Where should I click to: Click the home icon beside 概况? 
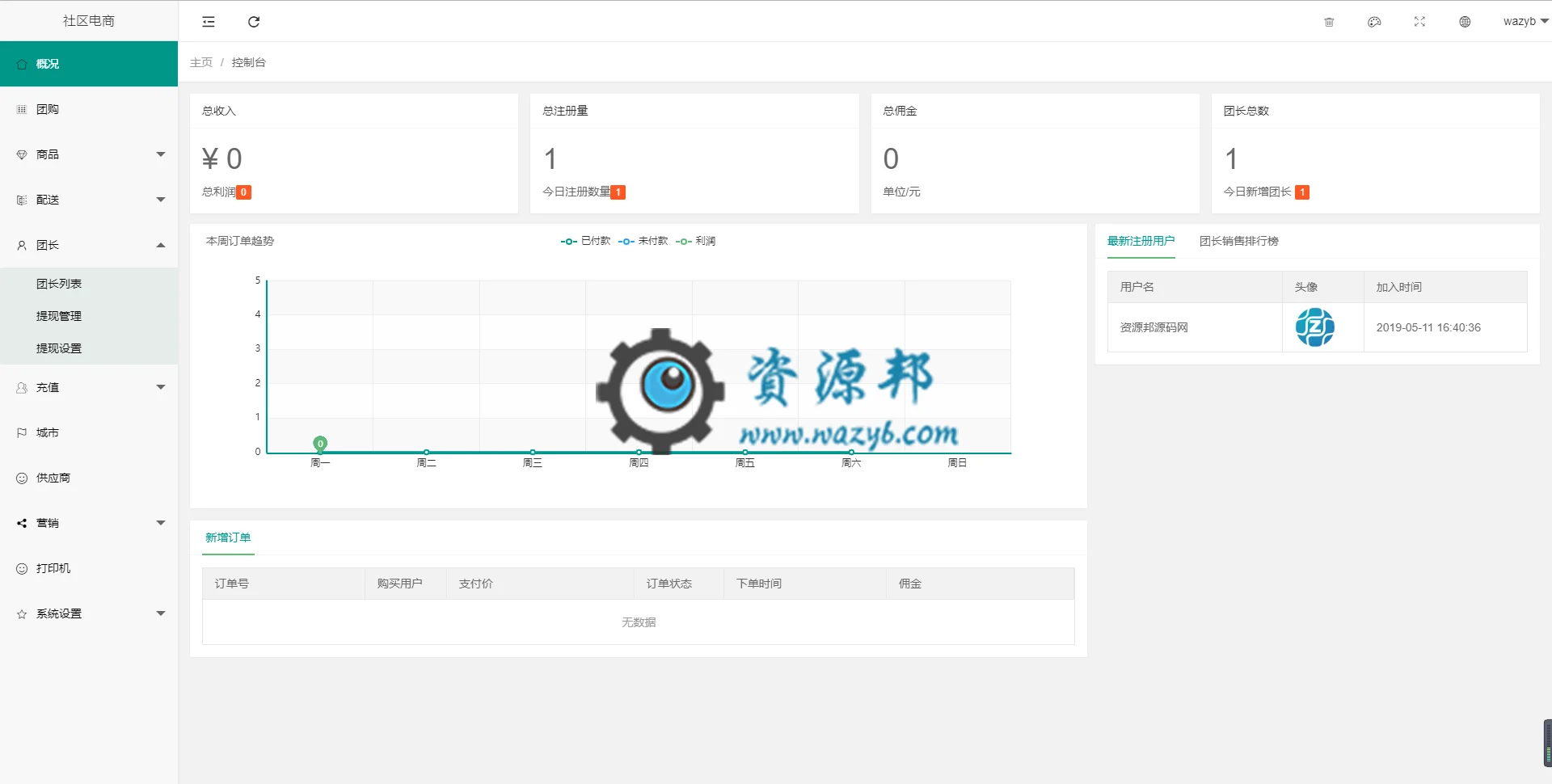[22, 64]
